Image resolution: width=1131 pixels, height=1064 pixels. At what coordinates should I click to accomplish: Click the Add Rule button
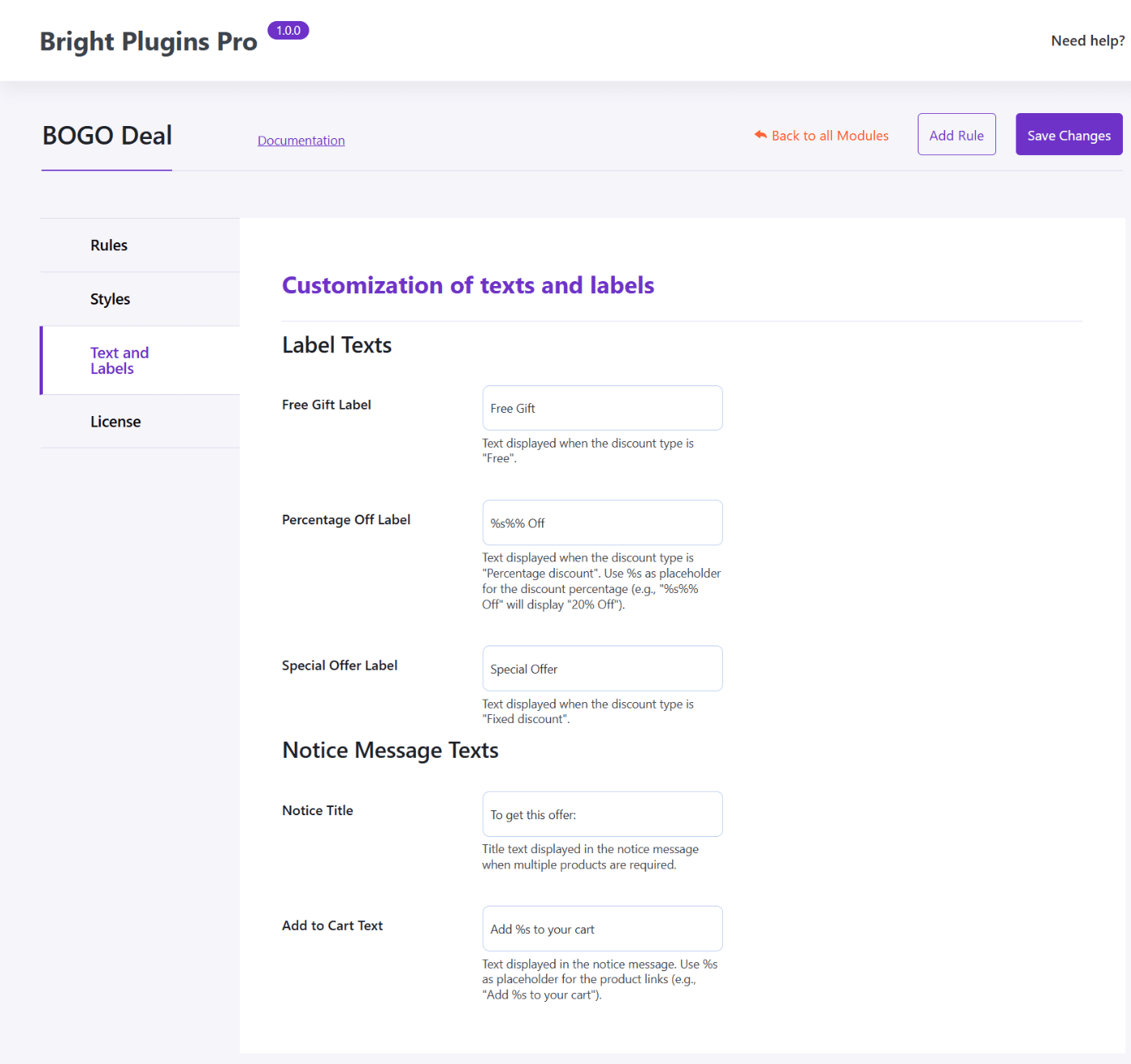pyautogui.click(x=957, y=134)
